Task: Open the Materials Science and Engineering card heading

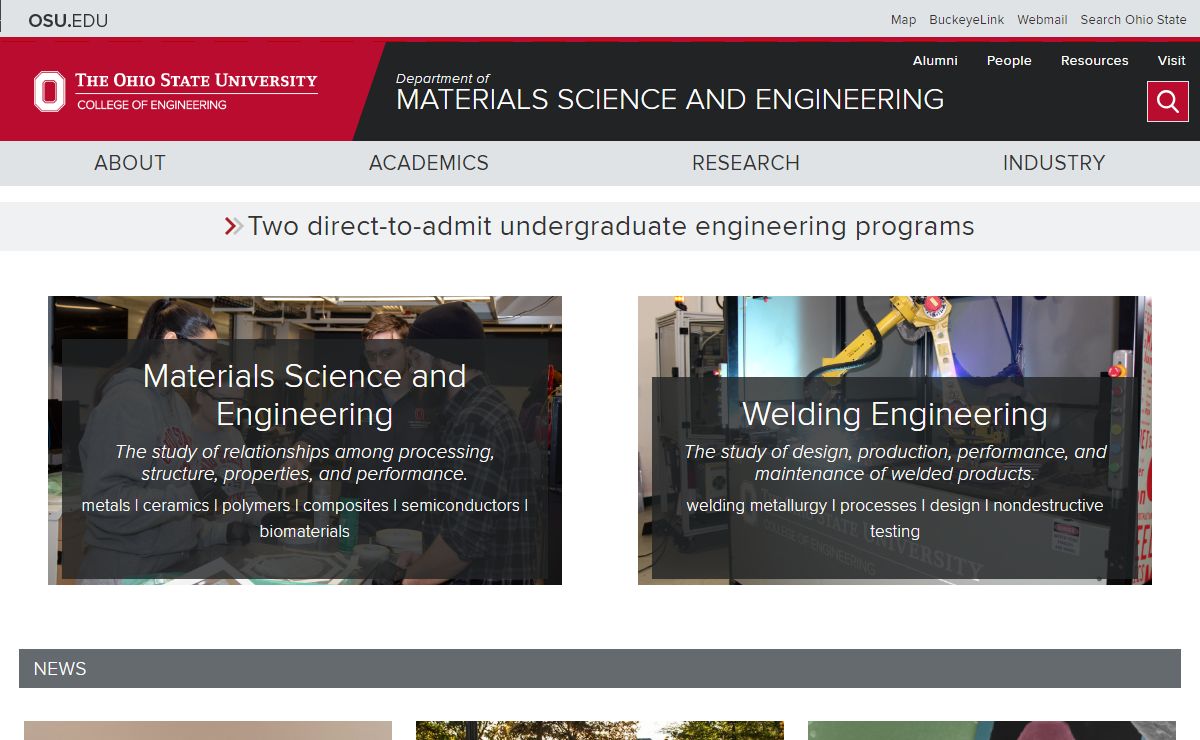Action: pos(305,395)
